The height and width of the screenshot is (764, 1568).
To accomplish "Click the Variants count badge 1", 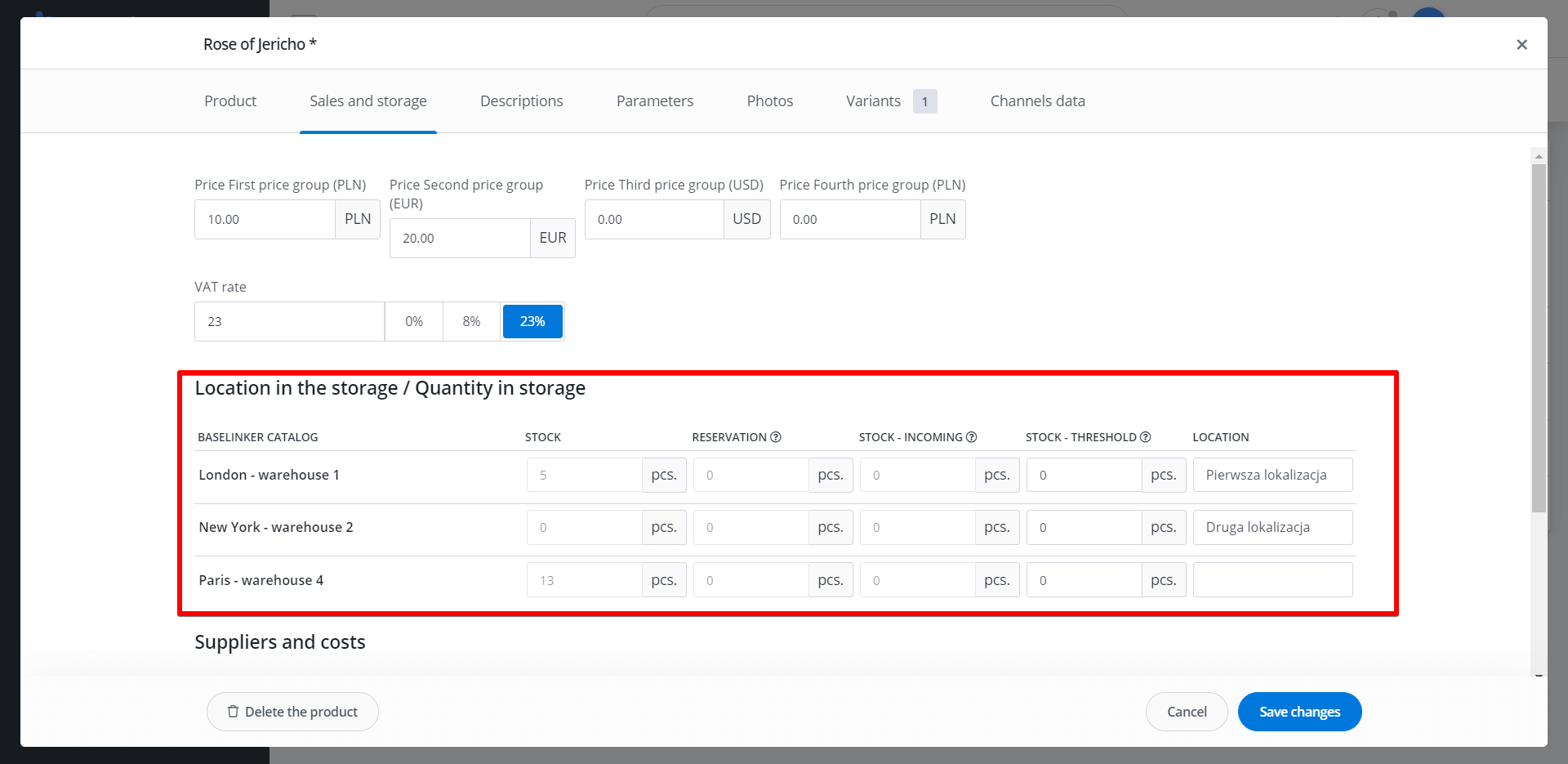I will click(924, 101).
